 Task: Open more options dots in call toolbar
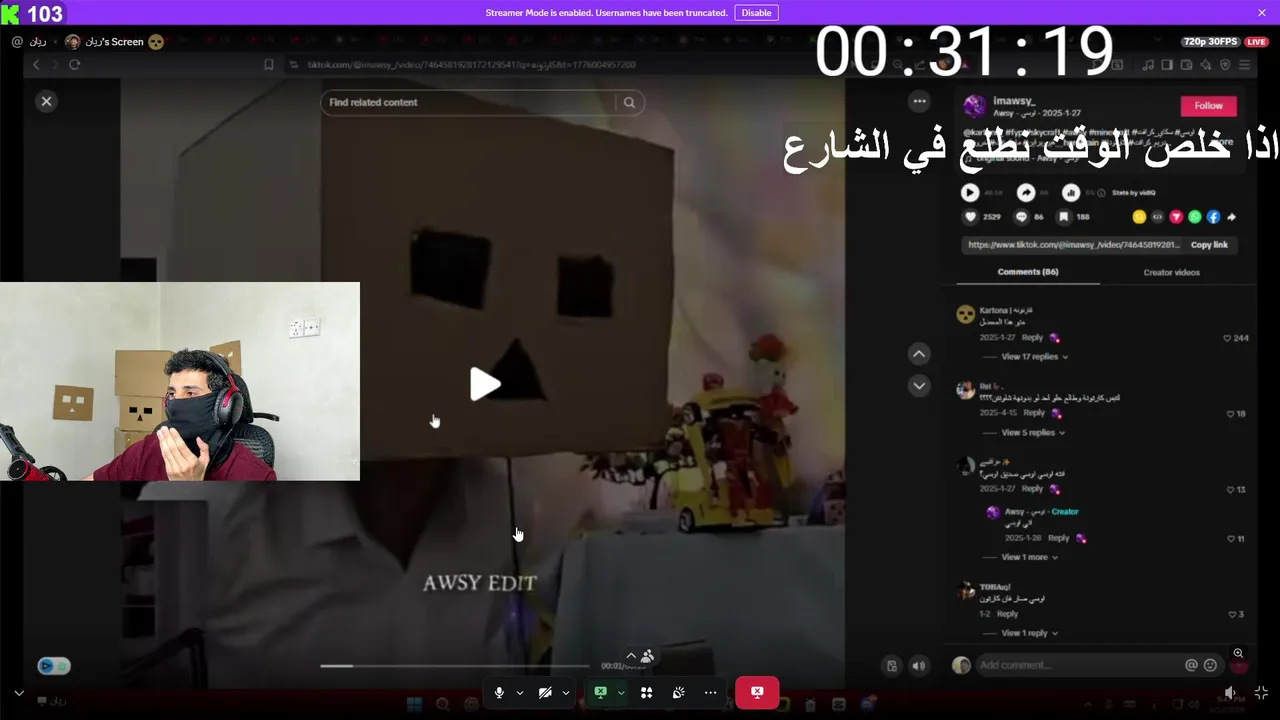[x=710, y=693]
